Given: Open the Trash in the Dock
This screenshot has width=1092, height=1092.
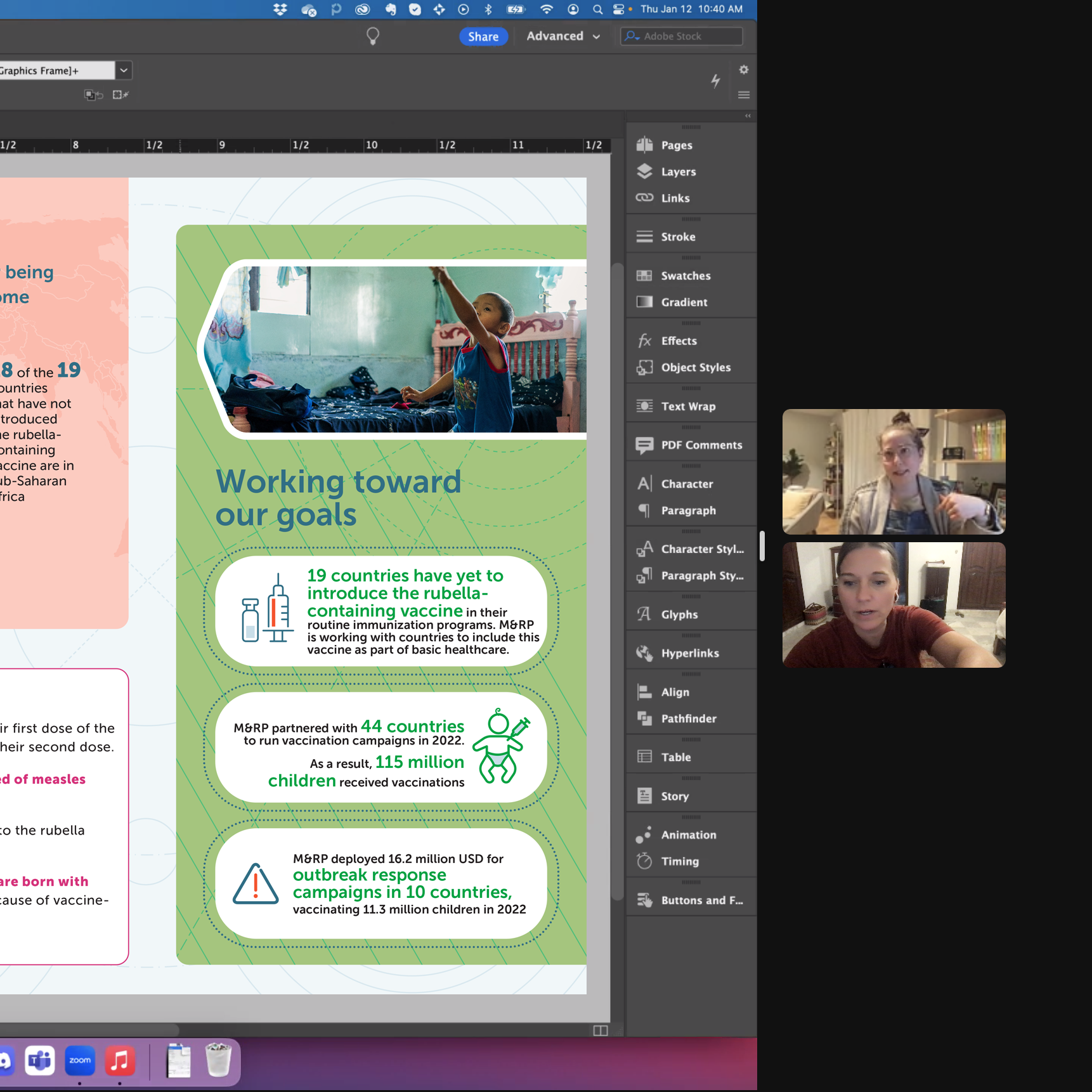Looking at the screenshot, I should coord(218,1060).
